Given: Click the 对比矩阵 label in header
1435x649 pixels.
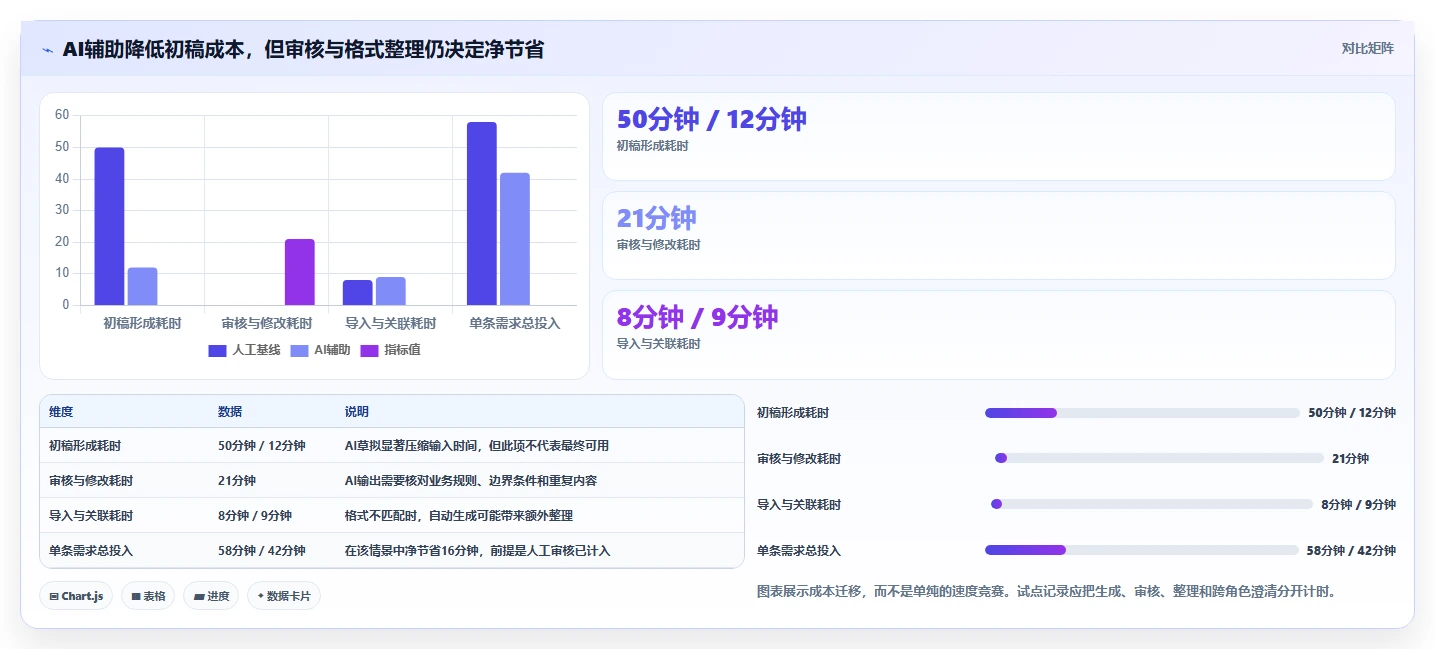Looking at the screenshot, I should point(1368,48).
